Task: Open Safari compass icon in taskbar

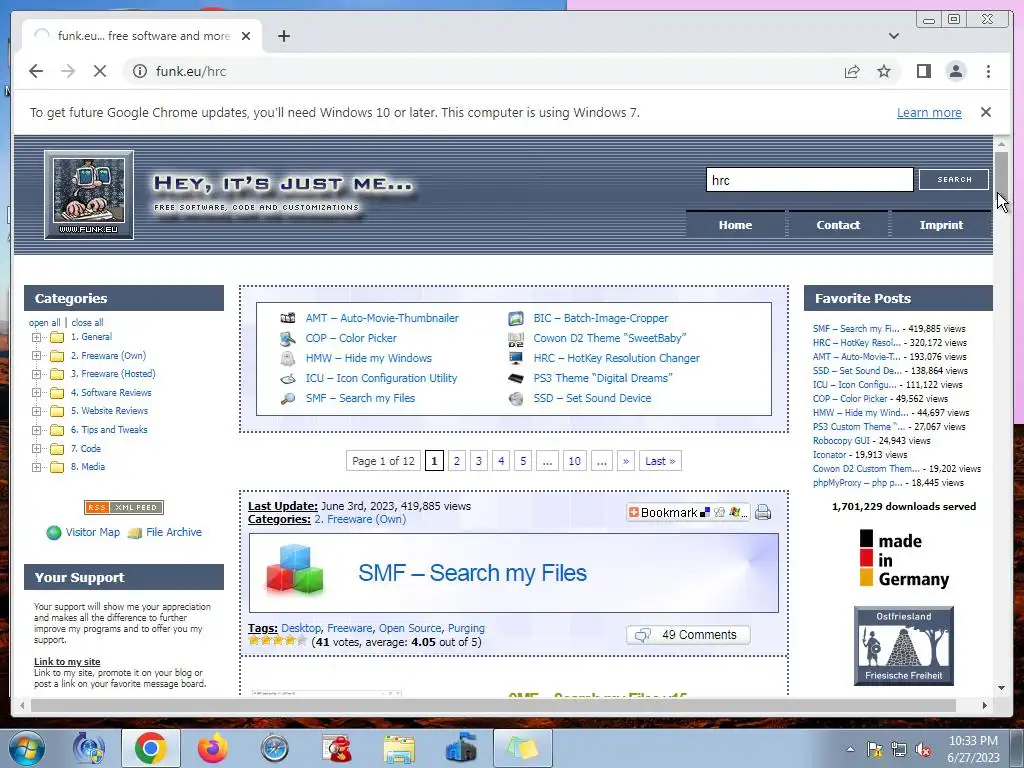Action: pos(275,748)
